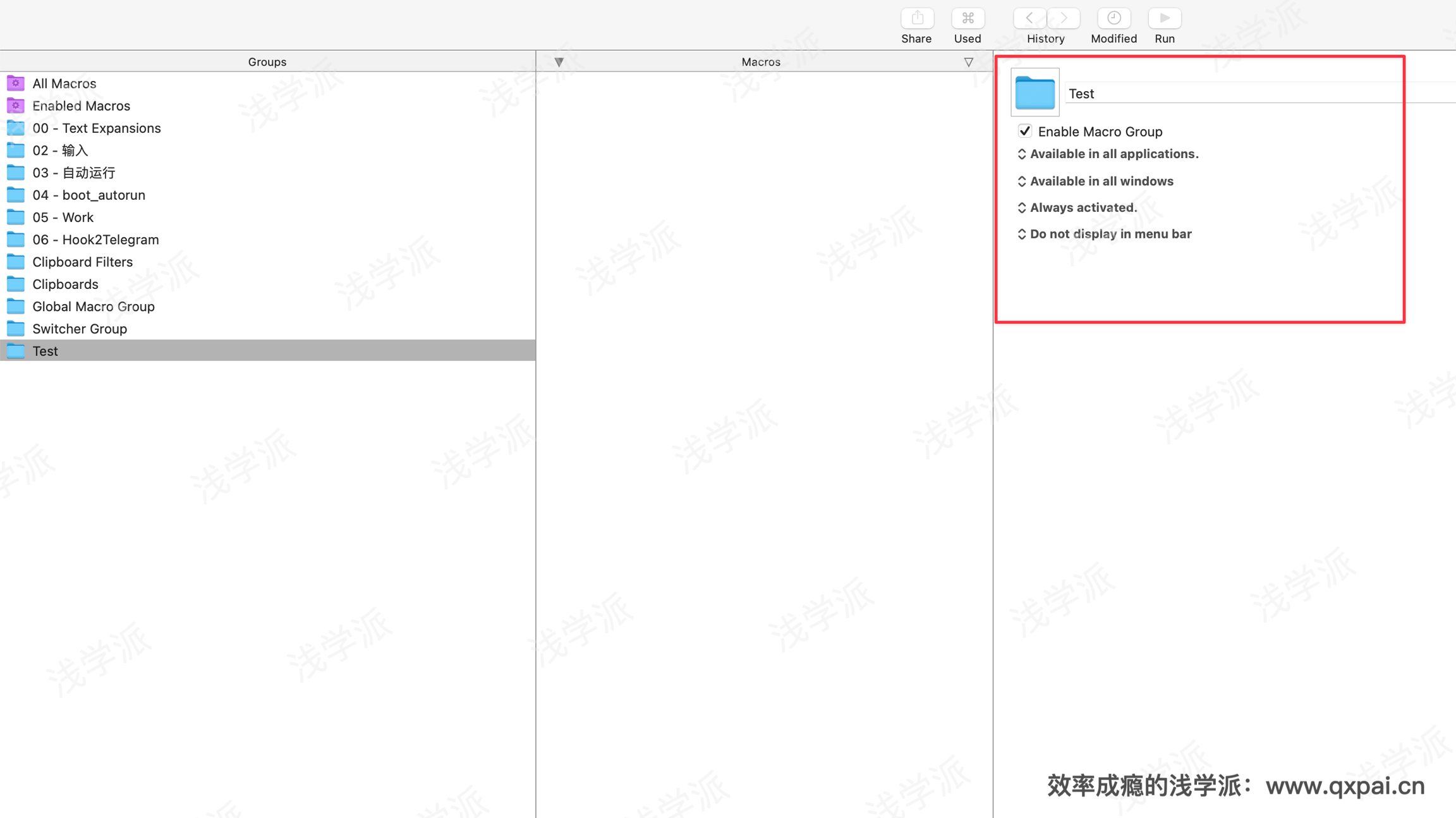Screen dimensions: 1456x818
Task: Open the outline triangle menu after Macros
Action: (968, 62)
